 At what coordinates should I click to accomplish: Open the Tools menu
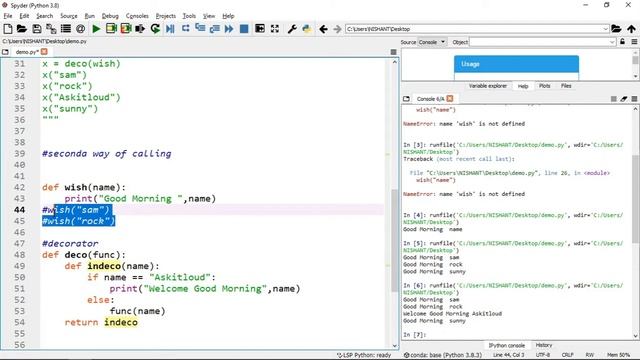coord(189,16)
